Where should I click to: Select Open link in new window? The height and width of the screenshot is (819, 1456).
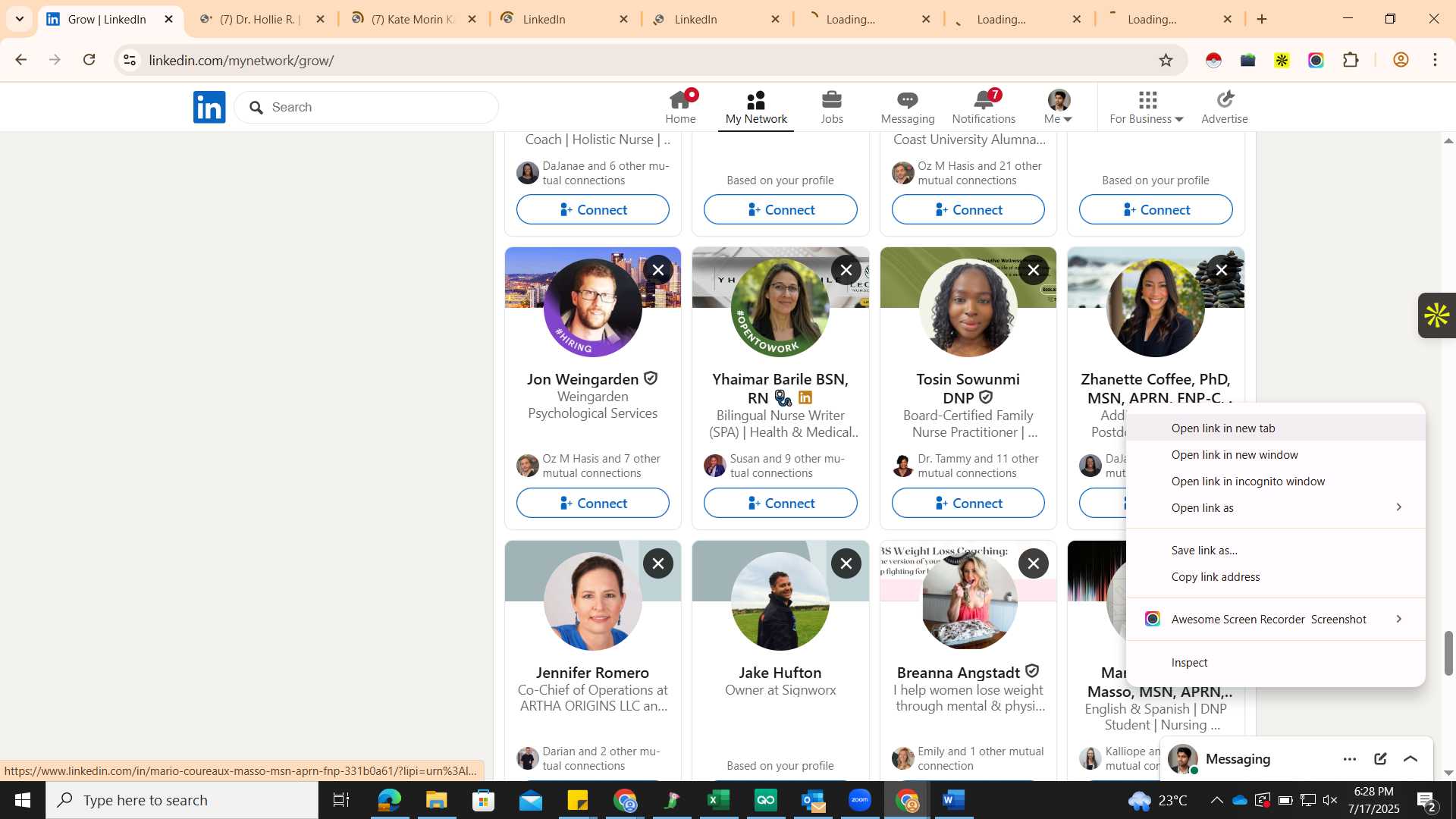pyautogui.click(x=1276, y=455)
